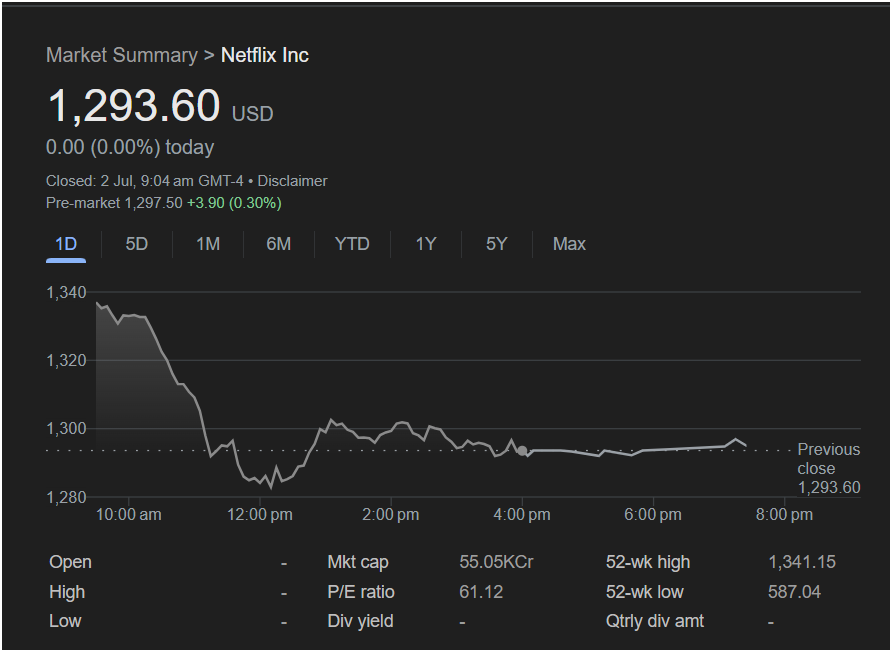Open the Disclaimer link

coord(292,181)
